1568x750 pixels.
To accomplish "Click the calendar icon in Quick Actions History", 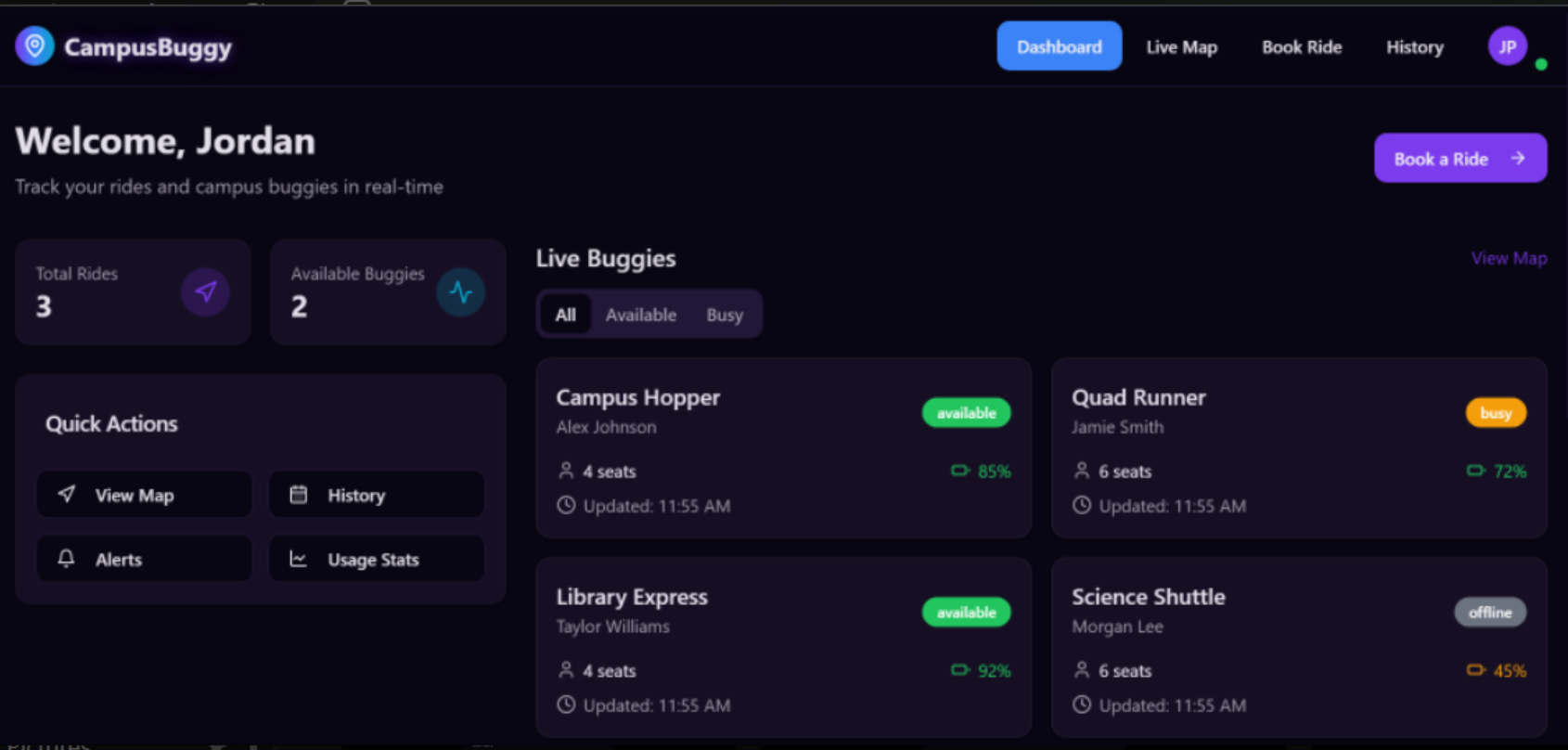I will [x=298, y=494].
